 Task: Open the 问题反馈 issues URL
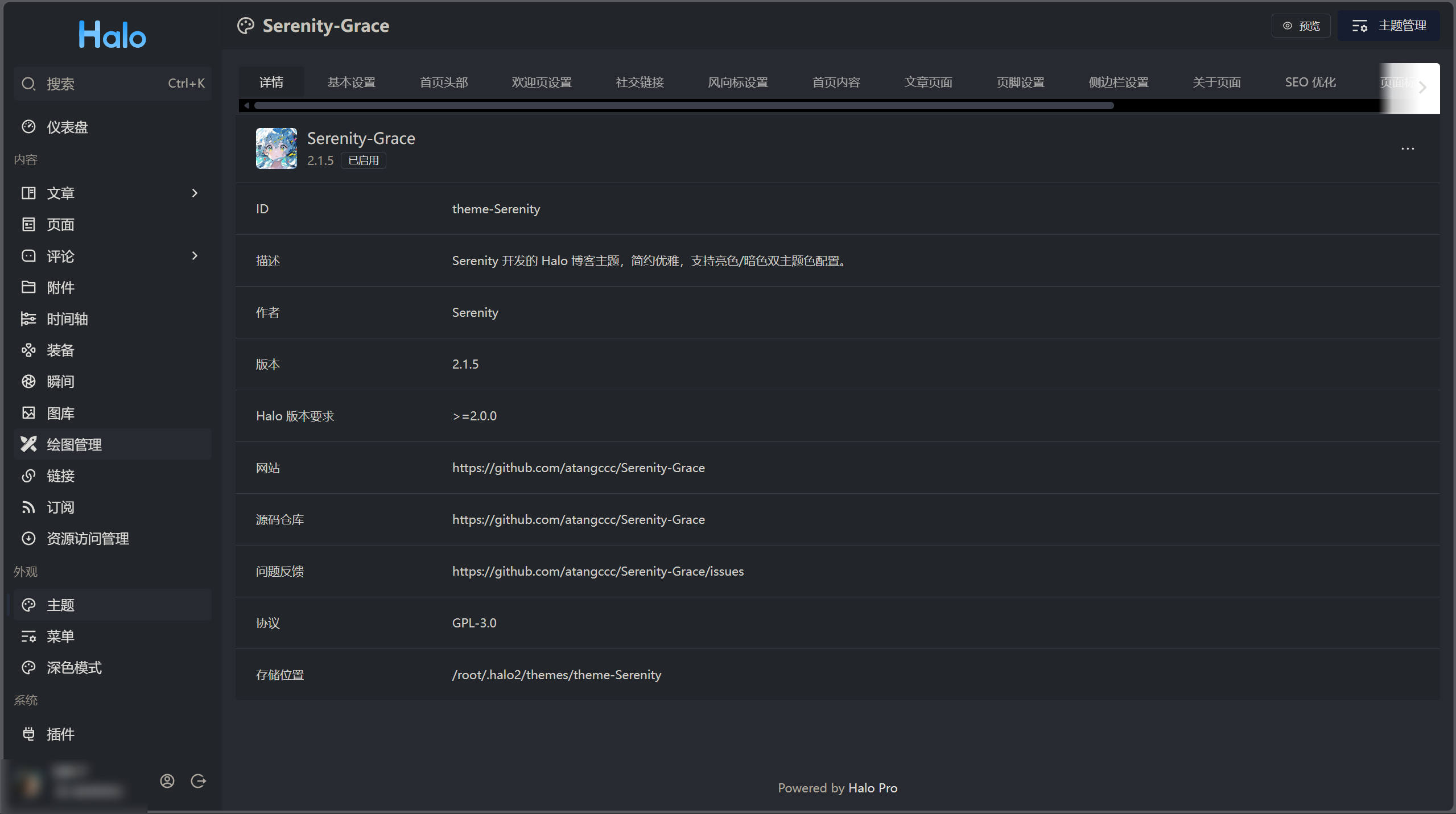coord(598,571)
